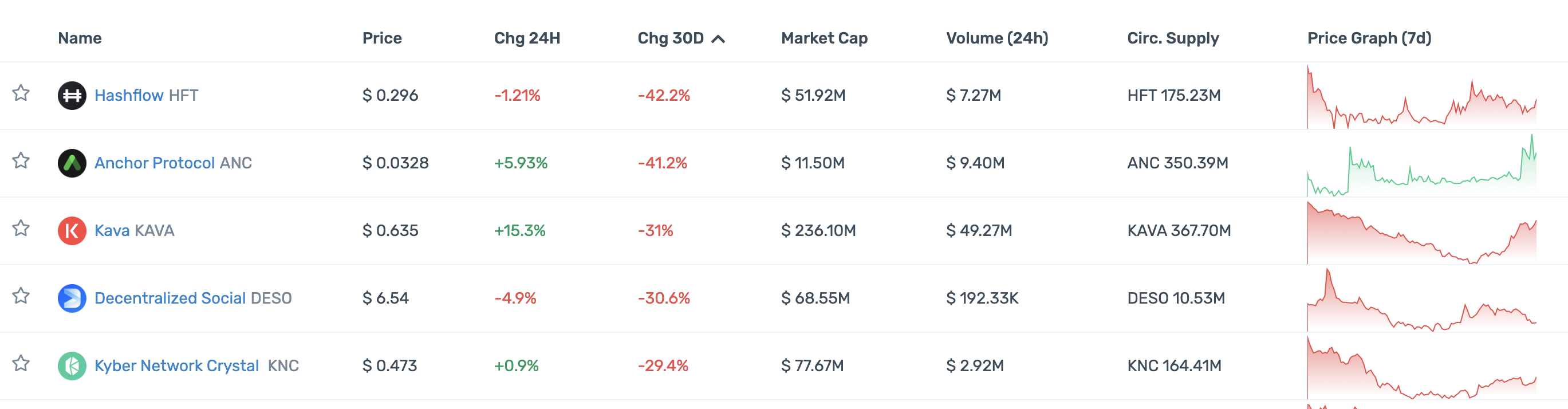Star Hashflow as a favorite
The width and height of the screenshot is (1568, 409).
coord(21,93)
